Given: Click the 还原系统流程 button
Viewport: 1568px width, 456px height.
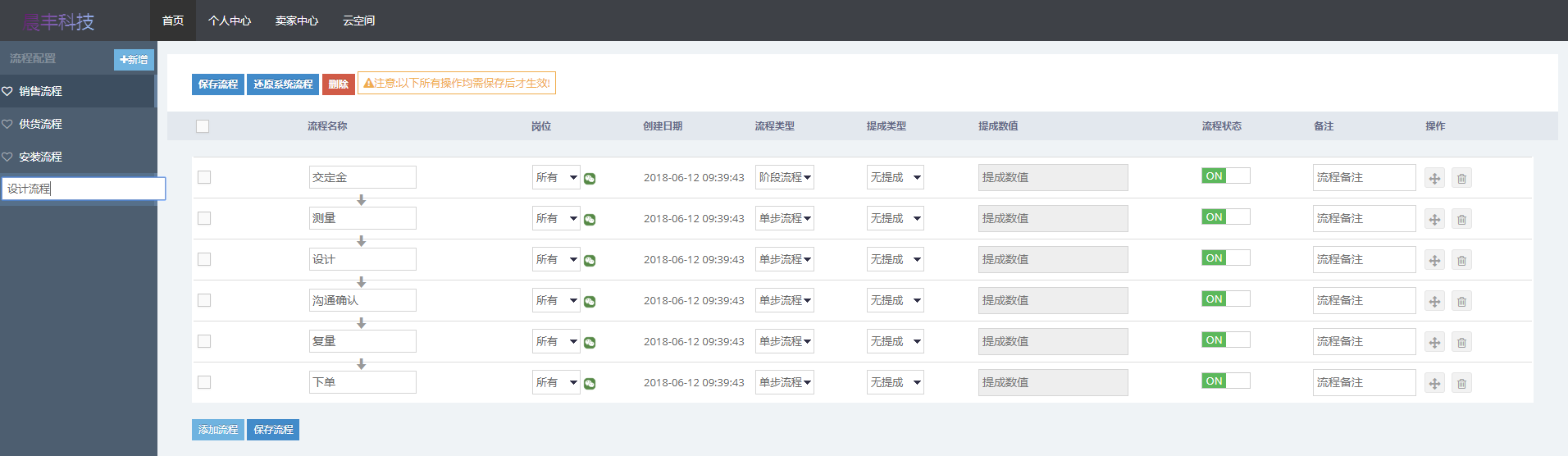Looking at the screenshot, I should click(x=283, y=84).
